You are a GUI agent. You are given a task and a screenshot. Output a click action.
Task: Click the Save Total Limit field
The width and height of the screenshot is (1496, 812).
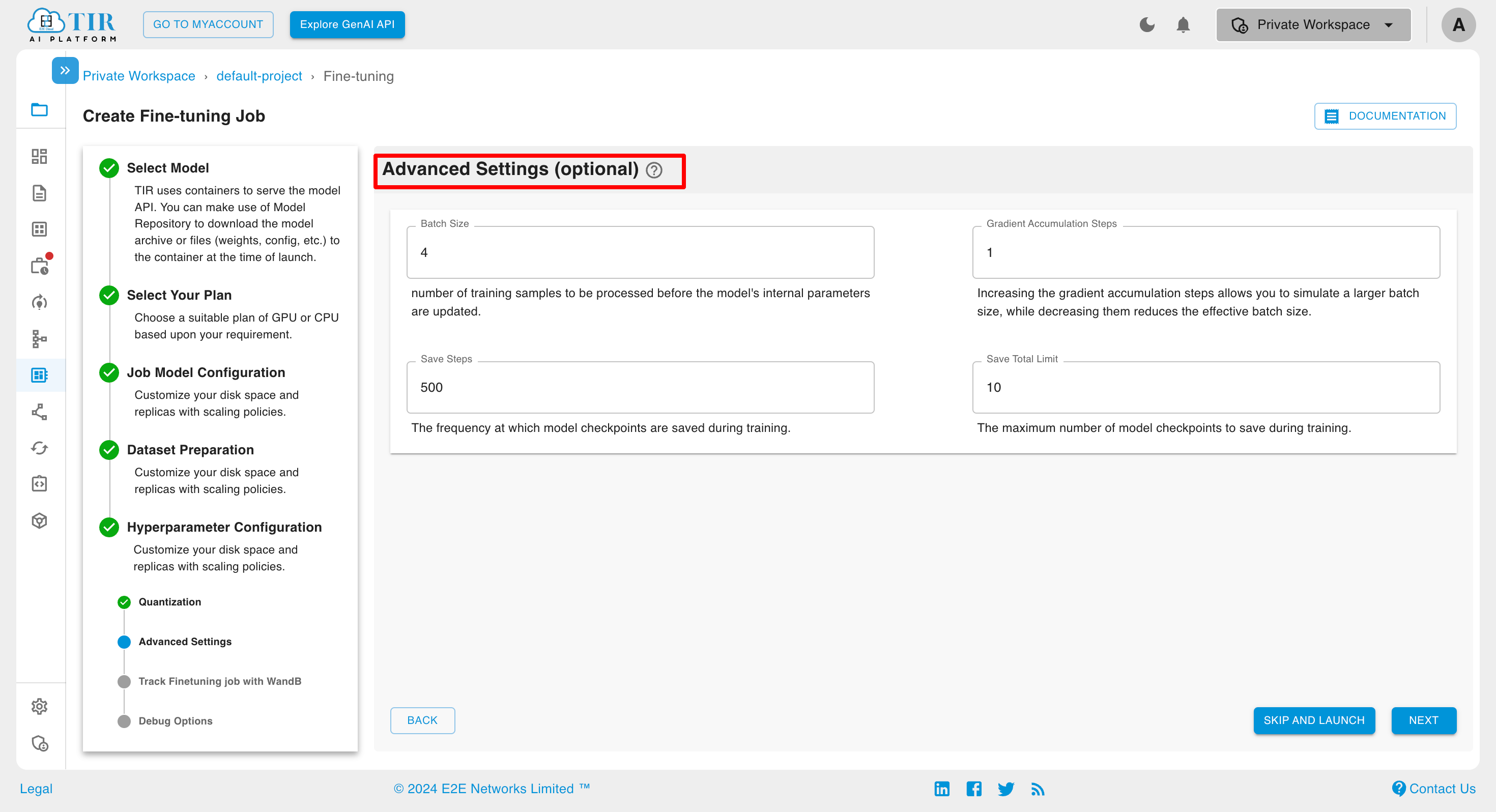(x=1205, y=387)
